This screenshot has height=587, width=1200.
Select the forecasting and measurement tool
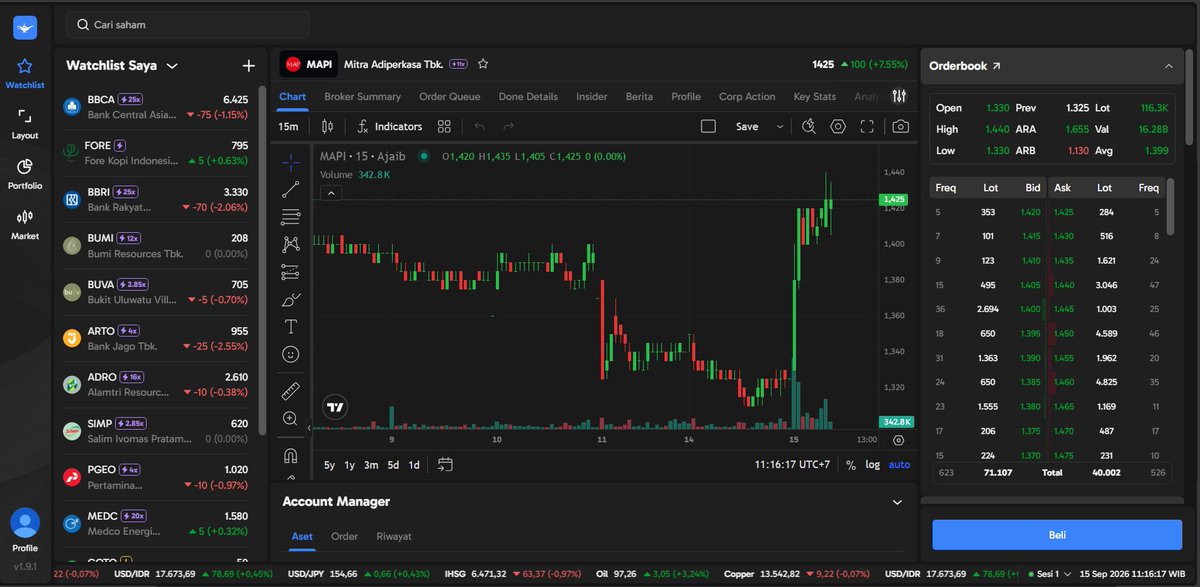tap(291, 271)
